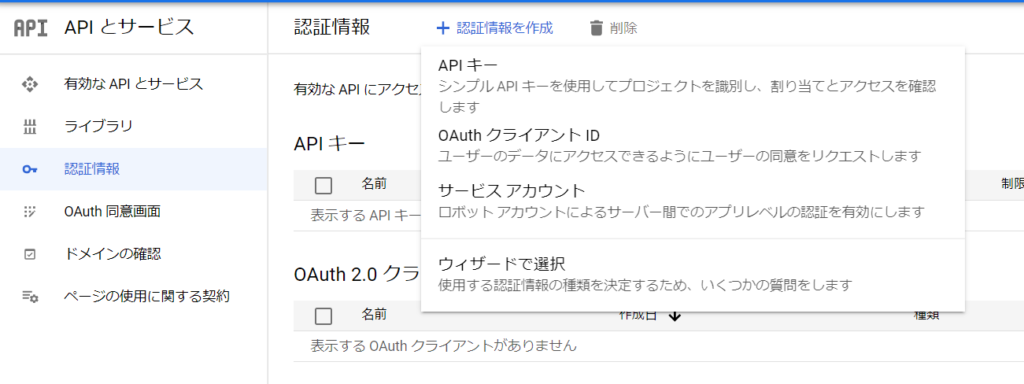Tick the select-all checkbox in OAuth 2.0 table

(323, 316)
